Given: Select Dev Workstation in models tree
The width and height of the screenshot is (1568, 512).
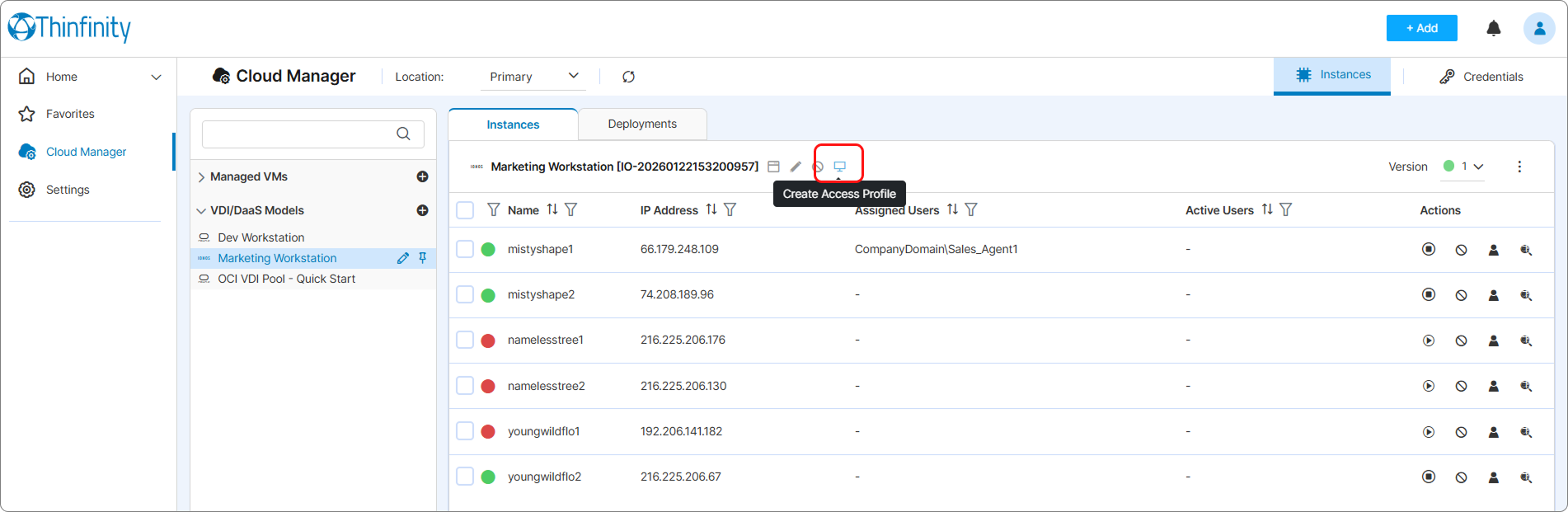Looking at the screenshot, I should click(x=261, y=237).
